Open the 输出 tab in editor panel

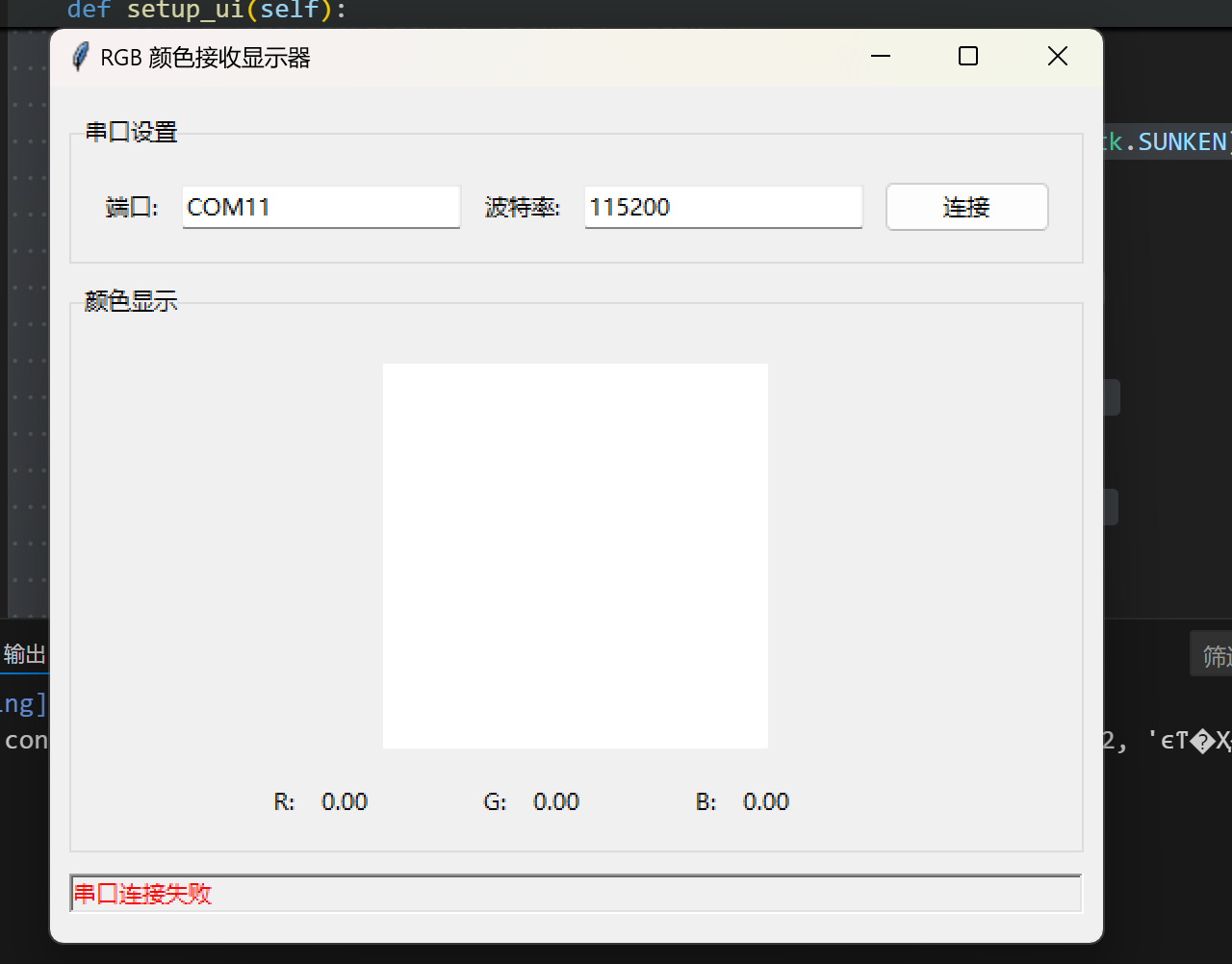(x=24, y=654)
